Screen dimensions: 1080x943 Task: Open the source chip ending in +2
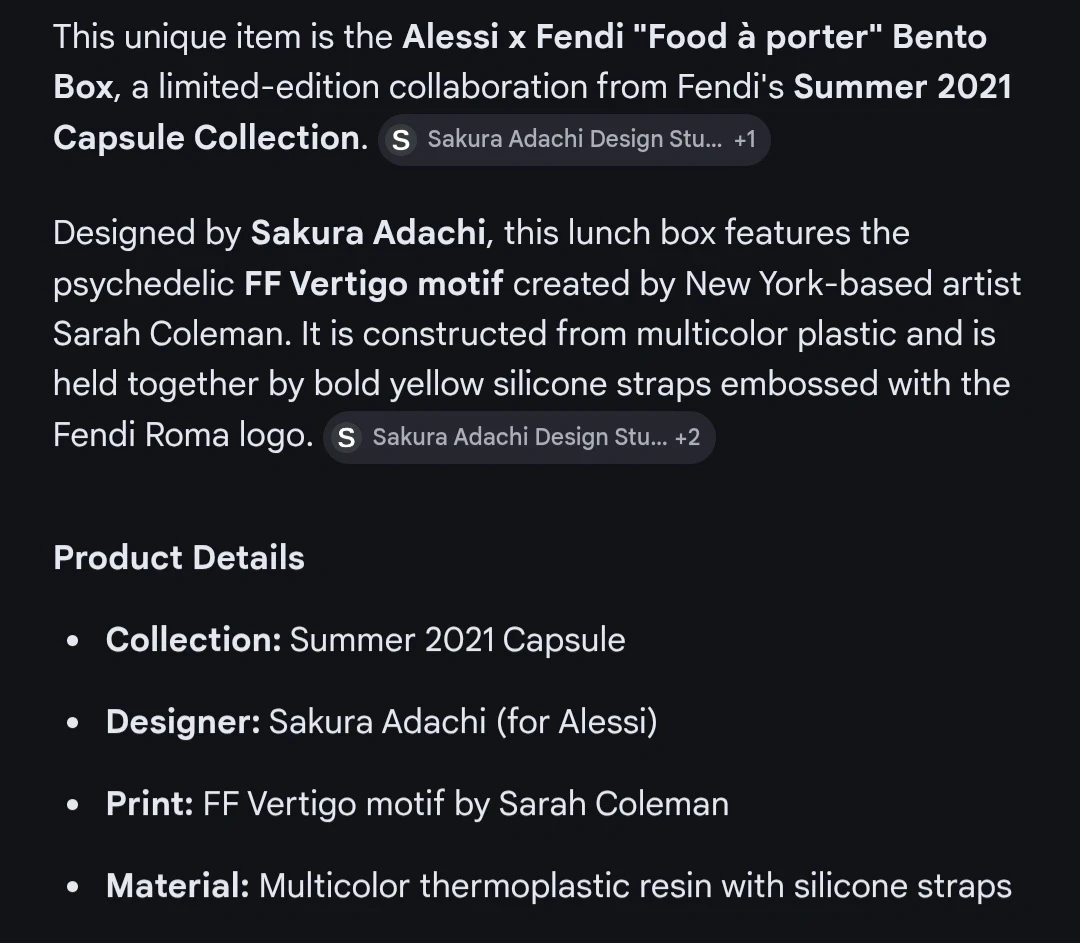point(519,437)
